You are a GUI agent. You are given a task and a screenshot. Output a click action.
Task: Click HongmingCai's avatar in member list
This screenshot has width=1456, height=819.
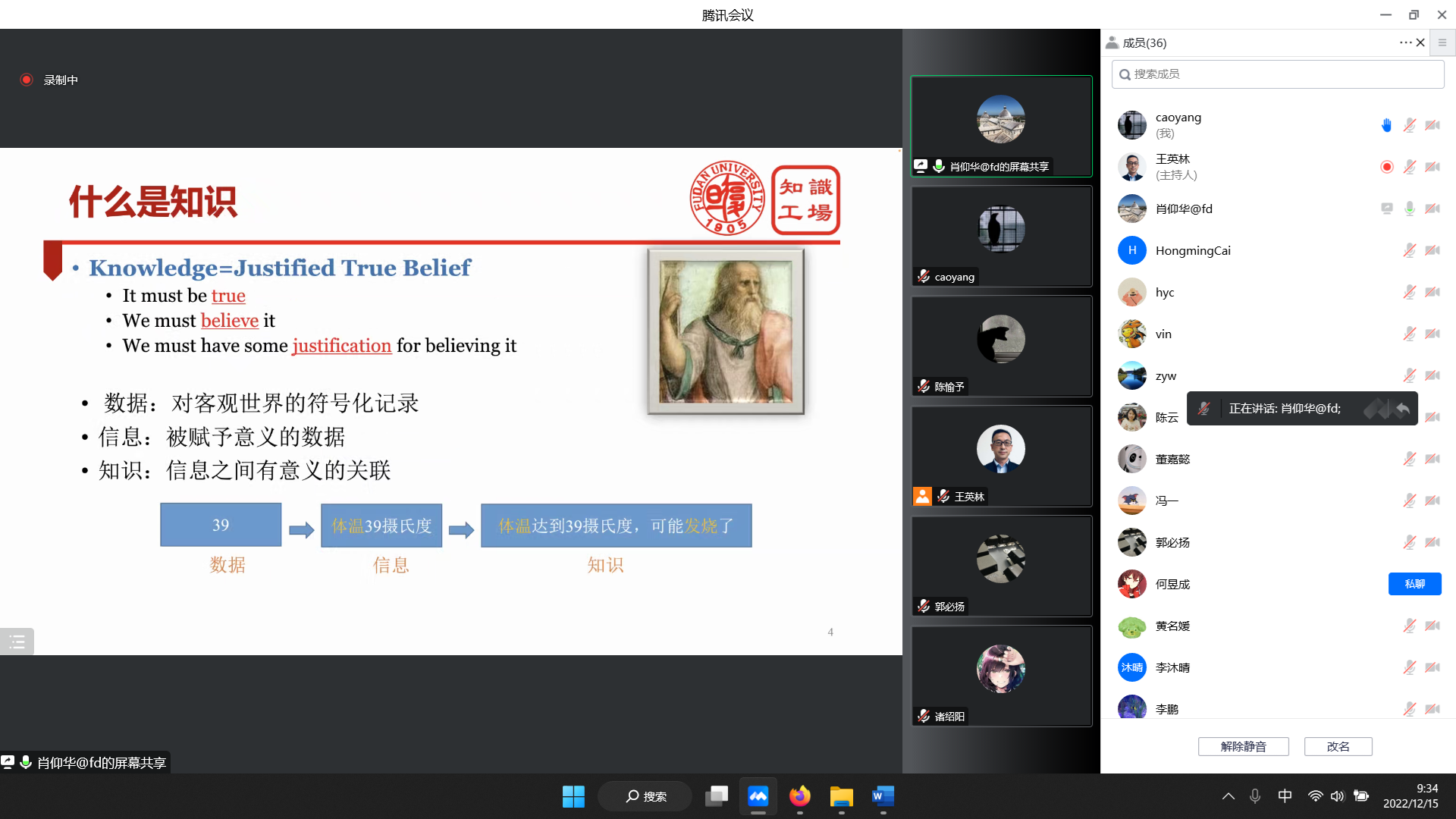click(1132, 250)
